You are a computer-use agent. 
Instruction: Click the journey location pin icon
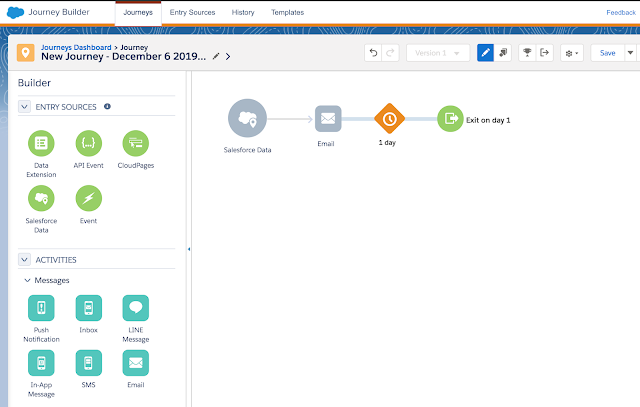25,53
